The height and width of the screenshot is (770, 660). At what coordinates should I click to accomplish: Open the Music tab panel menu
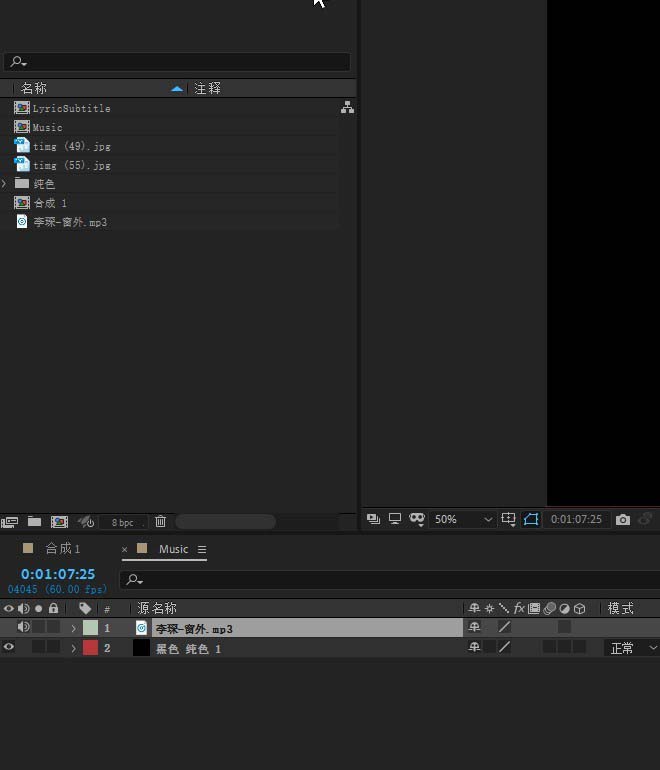[x=202, y=549]
